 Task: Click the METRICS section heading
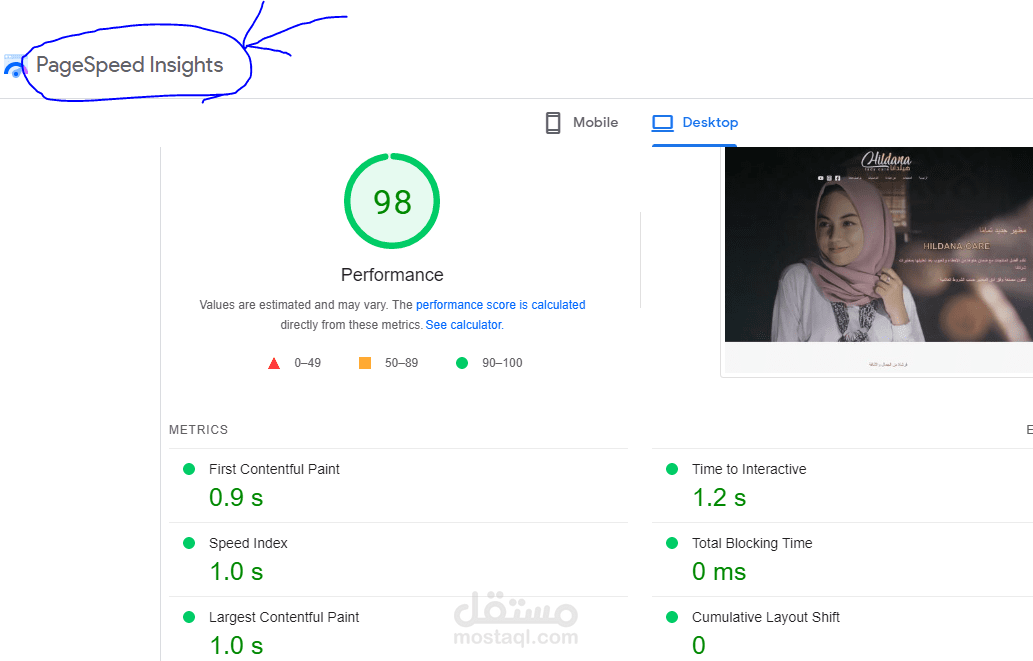[199, 430]
